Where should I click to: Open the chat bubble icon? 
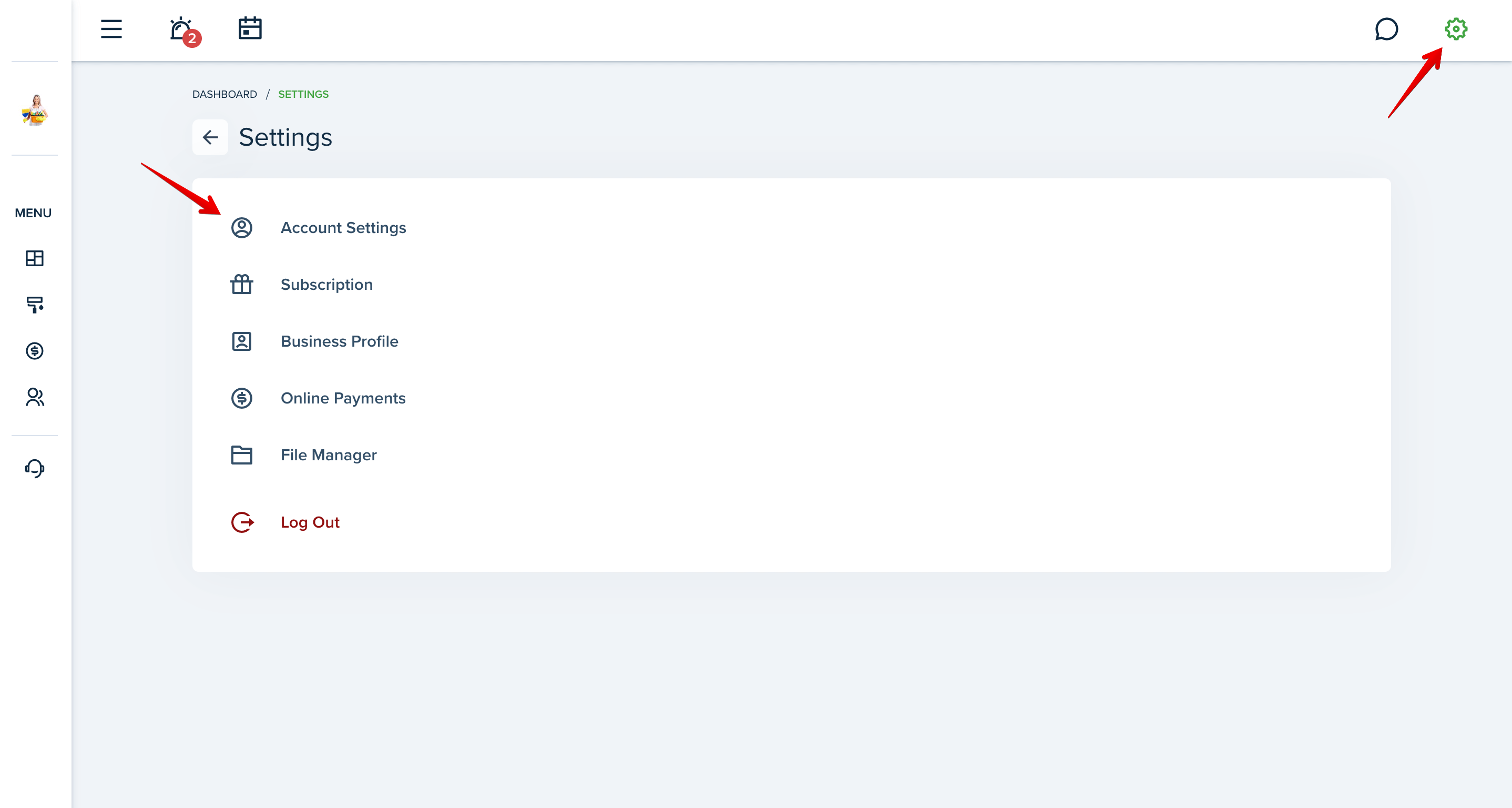pyautogui.click(x=1386, y=29)
